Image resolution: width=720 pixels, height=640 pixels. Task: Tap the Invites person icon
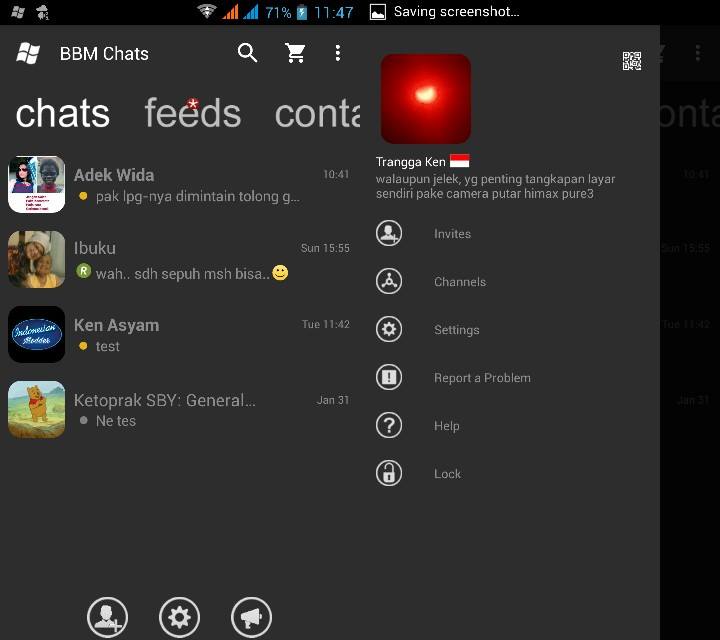[389, 233]
